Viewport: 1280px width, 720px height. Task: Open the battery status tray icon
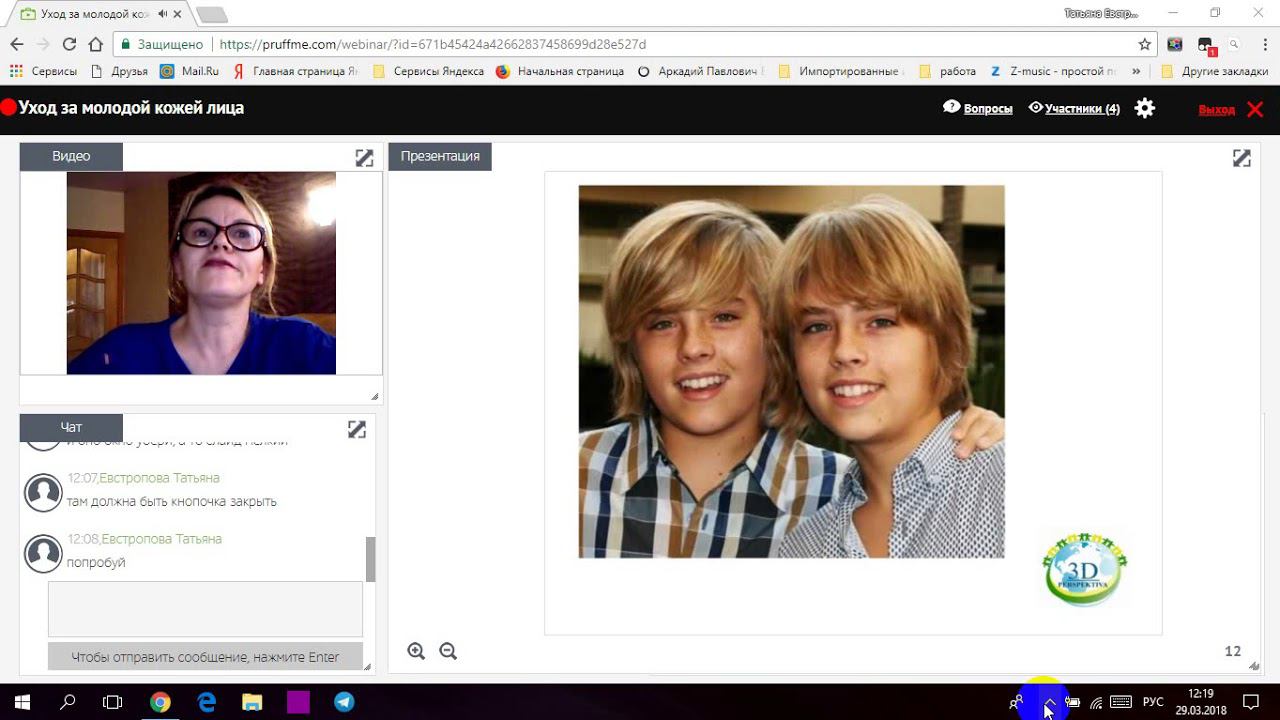[1072, 702]
